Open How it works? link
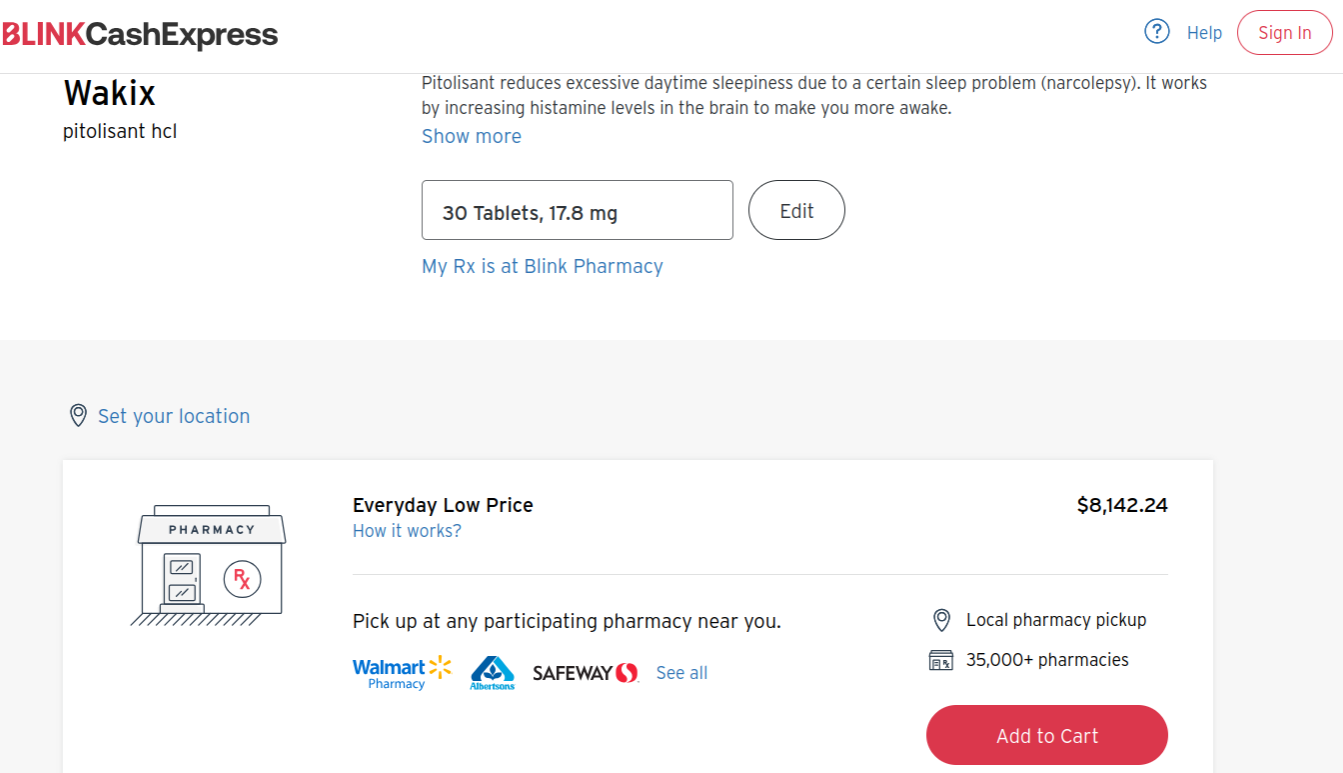 click(407, 531)
